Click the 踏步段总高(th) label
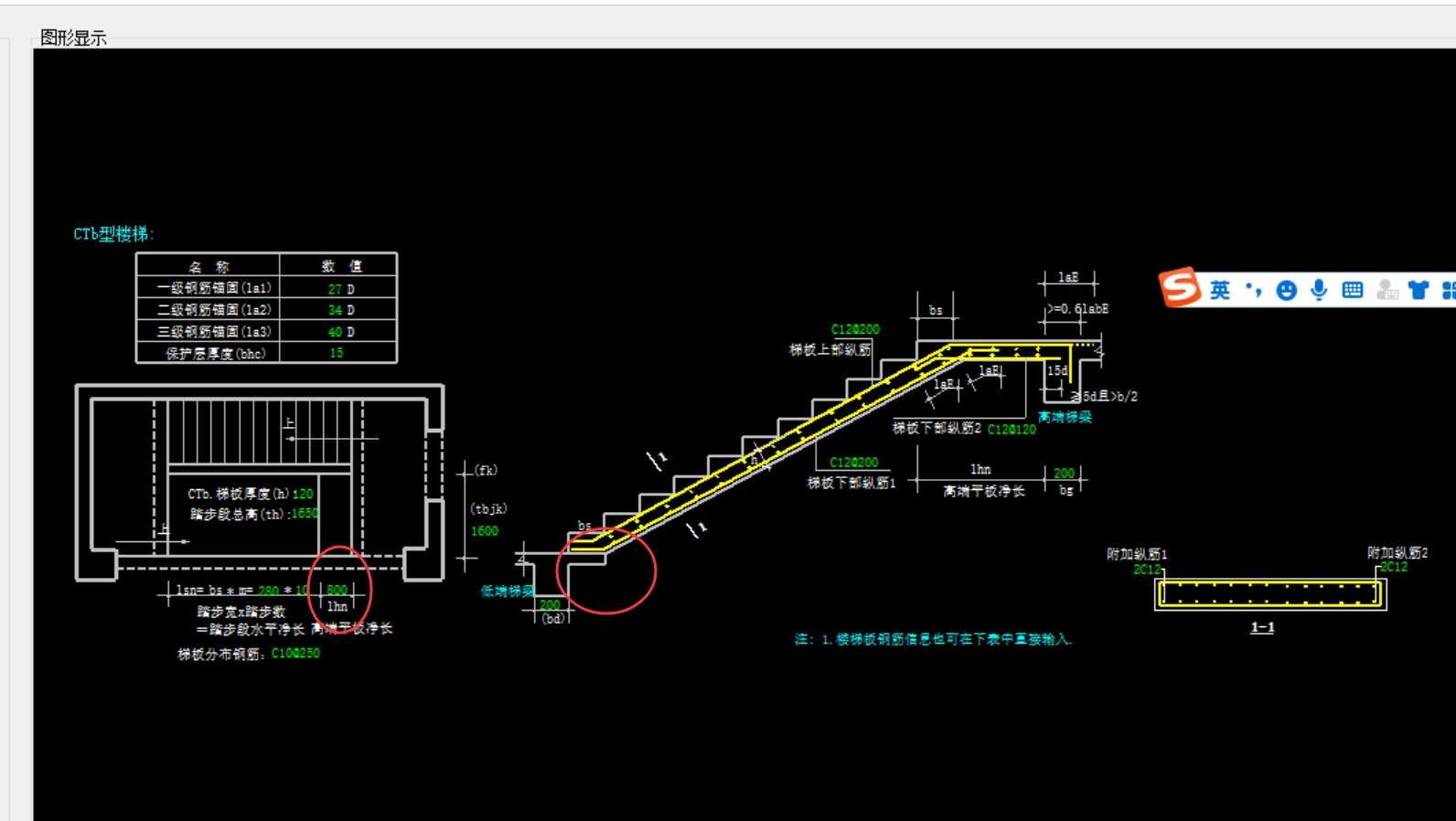This screenshot has height=821, width=1456. (x=239, y=514)
